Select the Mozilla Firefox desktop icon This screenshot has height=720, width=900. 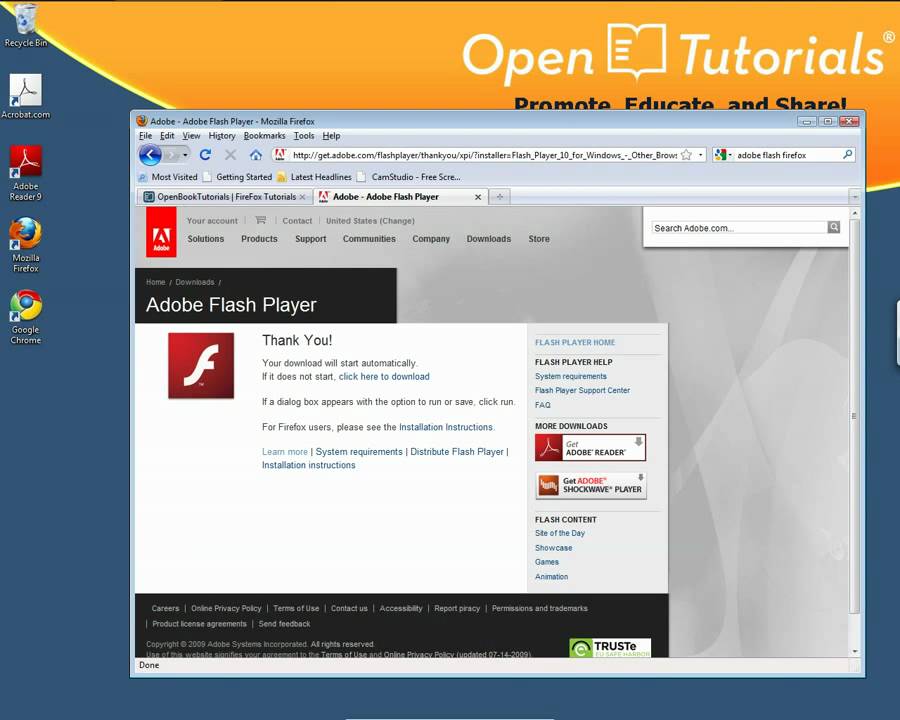(25, 245)
